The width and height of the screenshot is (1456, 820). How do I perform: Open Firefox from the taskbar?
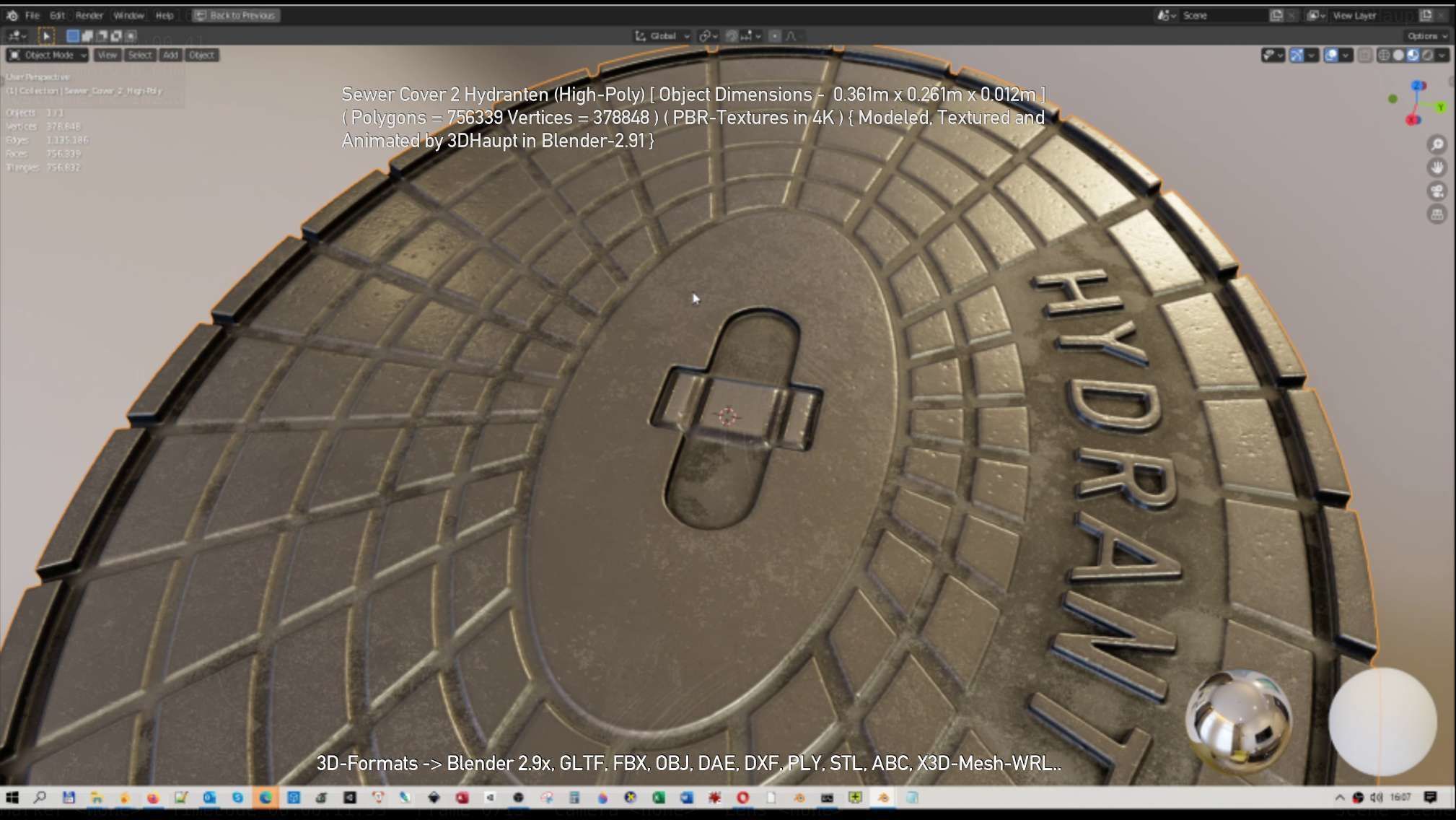pyautogui.click(x=153, y=798)
